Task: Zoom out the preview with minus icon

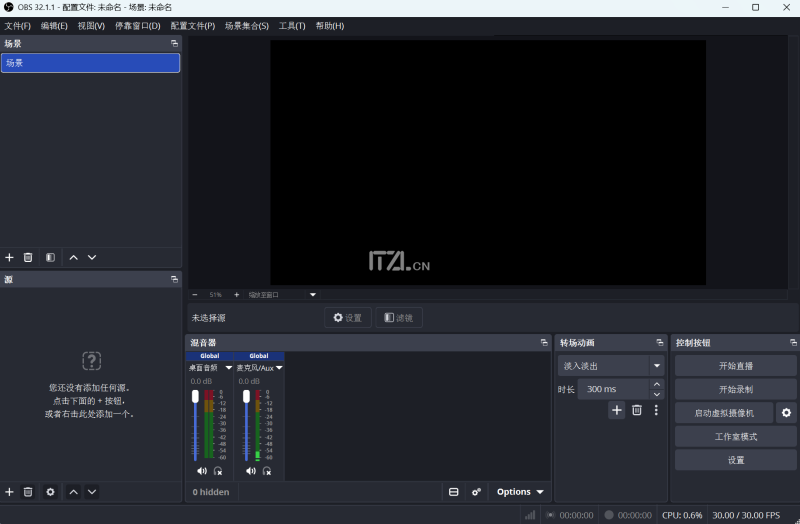Action: coord(195,294)
